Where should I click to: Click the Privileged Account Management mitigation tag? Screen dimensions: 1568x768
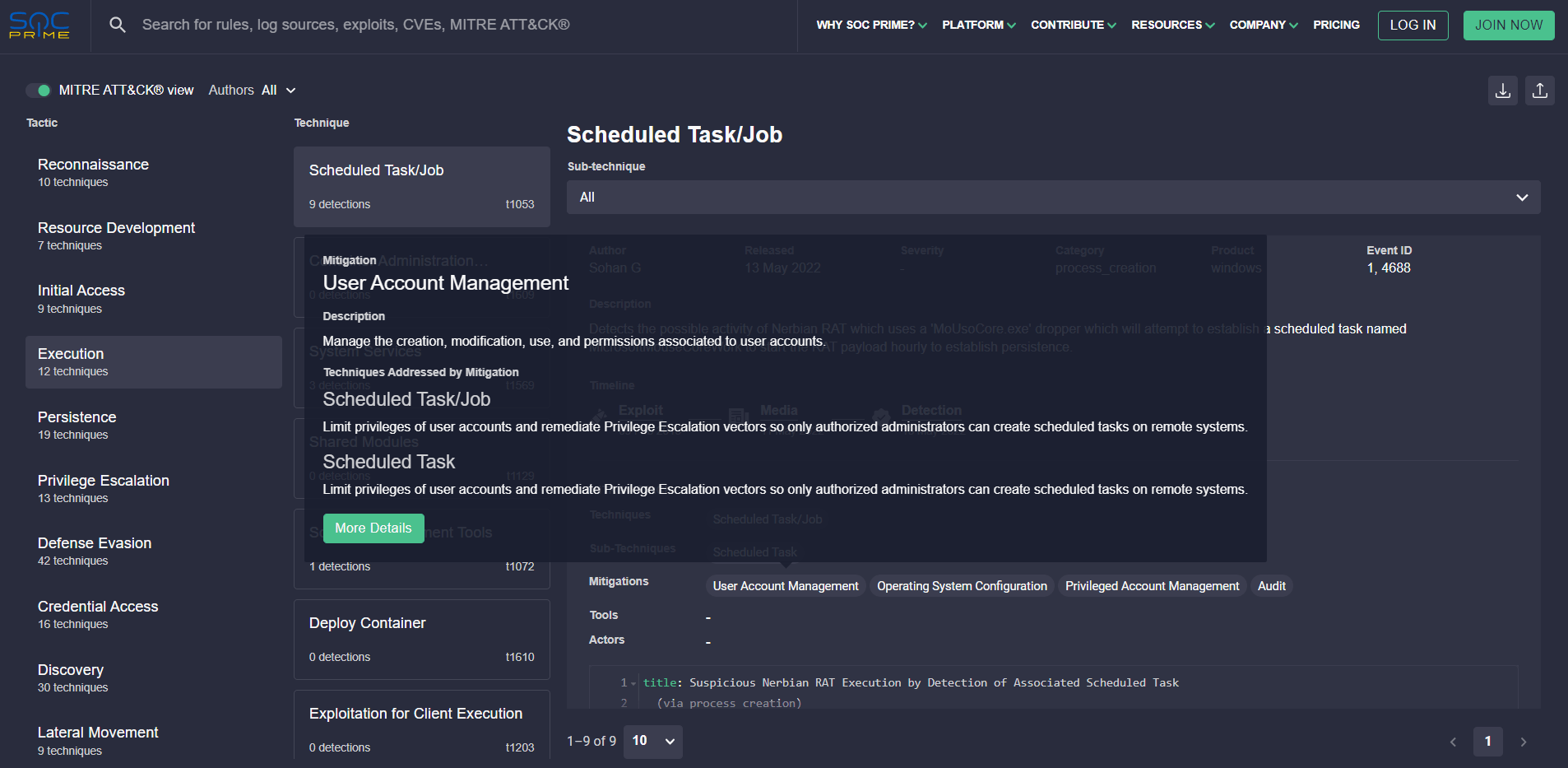coord(1152,586)
